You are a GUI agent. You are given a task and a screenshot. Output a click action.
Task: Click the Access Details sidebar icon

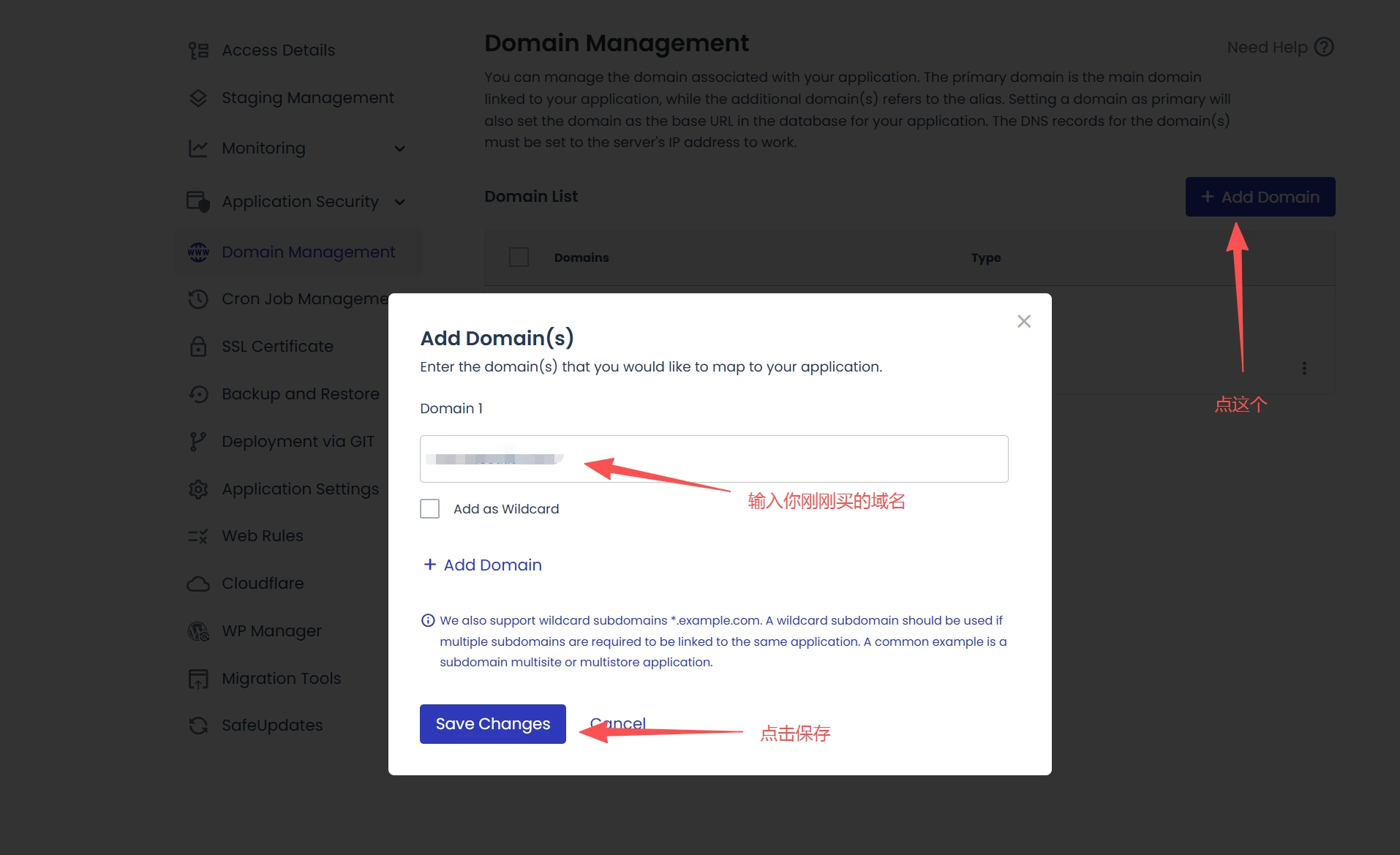point(198,50)
